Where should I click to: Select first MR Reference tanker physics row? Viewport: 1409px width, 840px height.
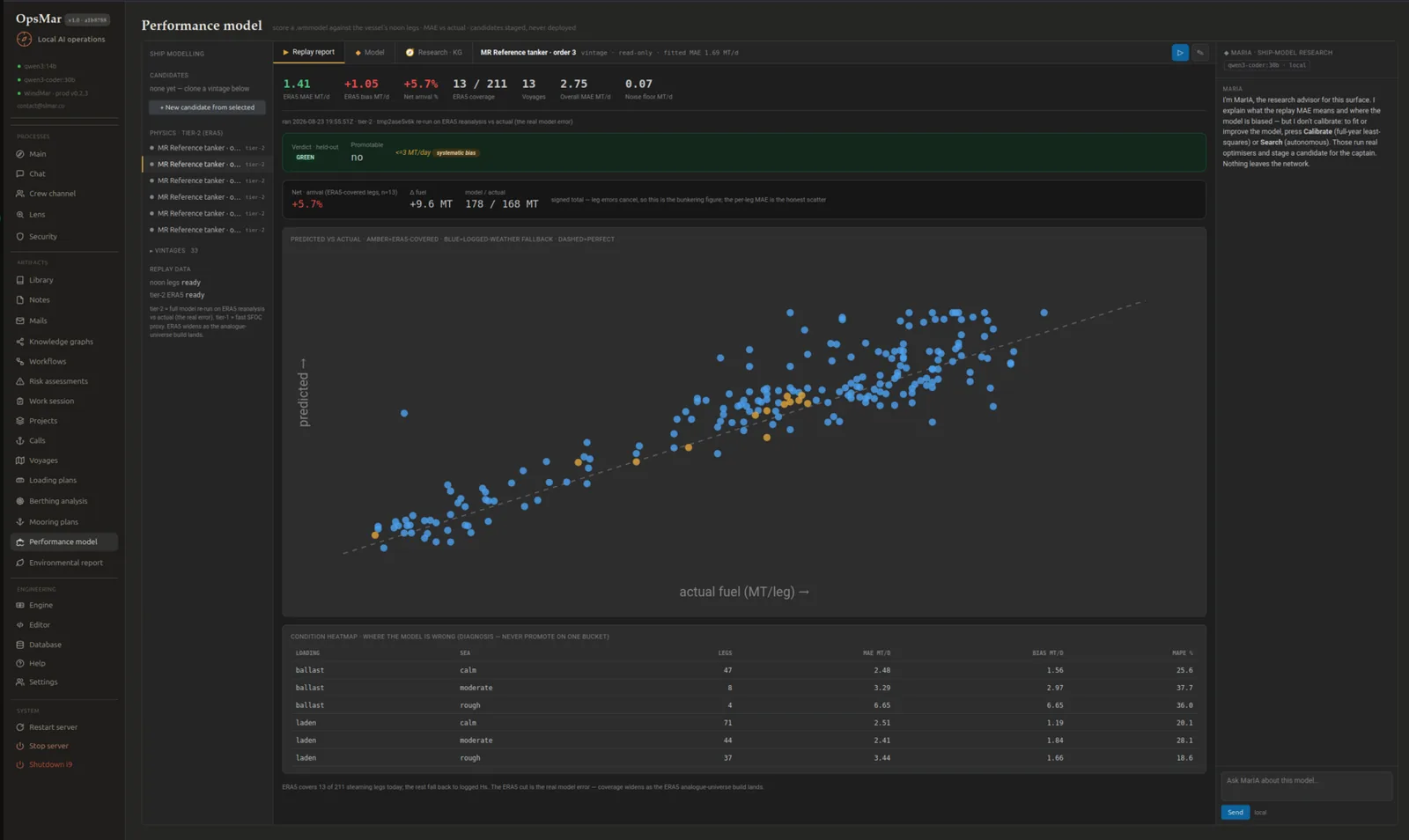coord(207,148)
